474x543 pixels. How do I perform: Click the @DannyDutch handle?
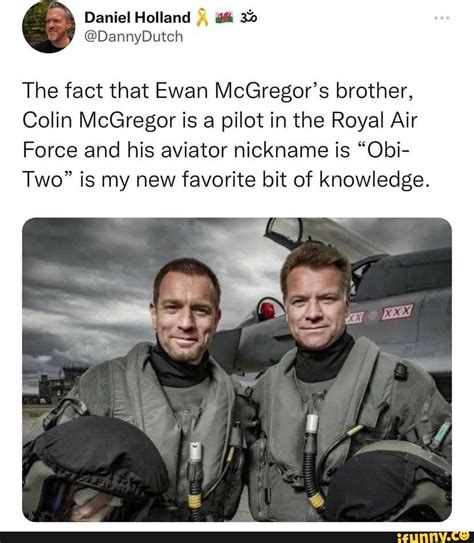[134, 36]
